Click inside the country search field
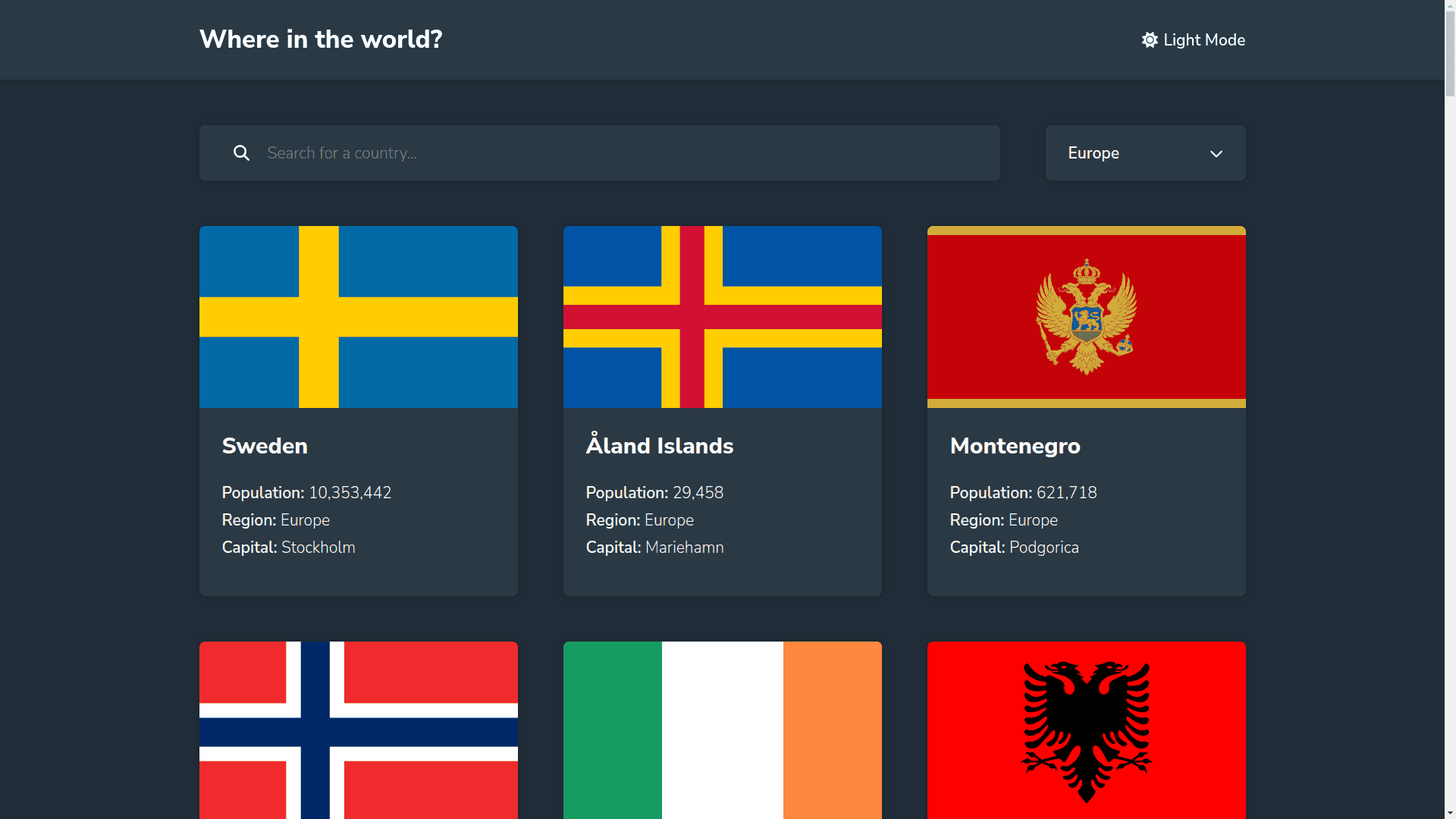Viewport: 1456px width, 819px height. pos(599,152)
